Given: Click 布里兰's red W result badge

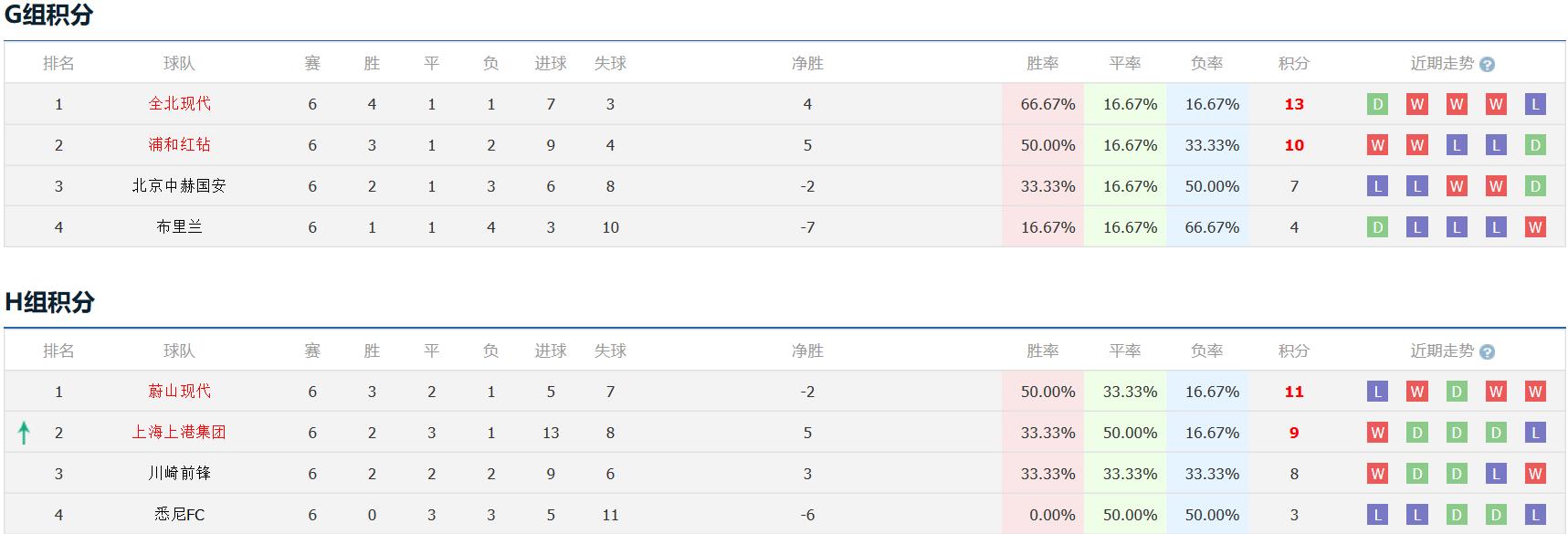Looking at the screenshot, I should click(1535, 227).
